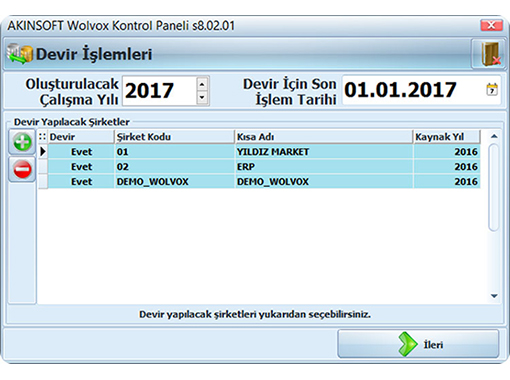Click the grid scrollbar up arrow
This screenshot has width=510, height=380.
click(494, 136)
